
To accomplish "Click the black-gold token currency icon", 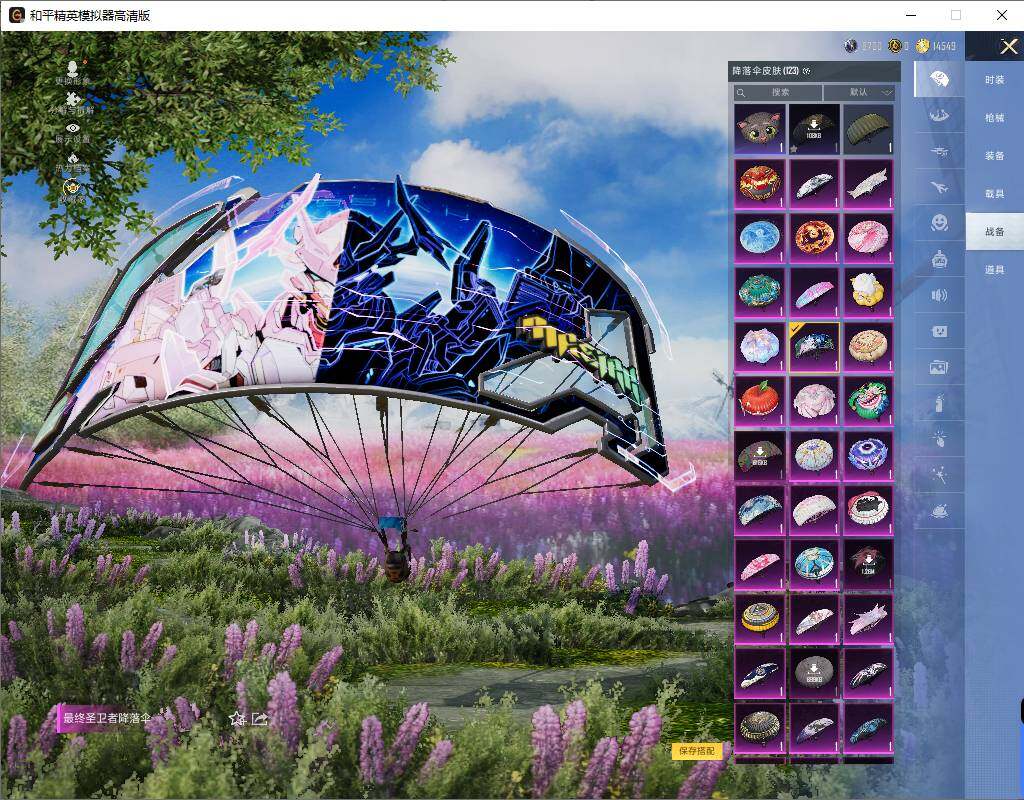I will pos(895,46).
